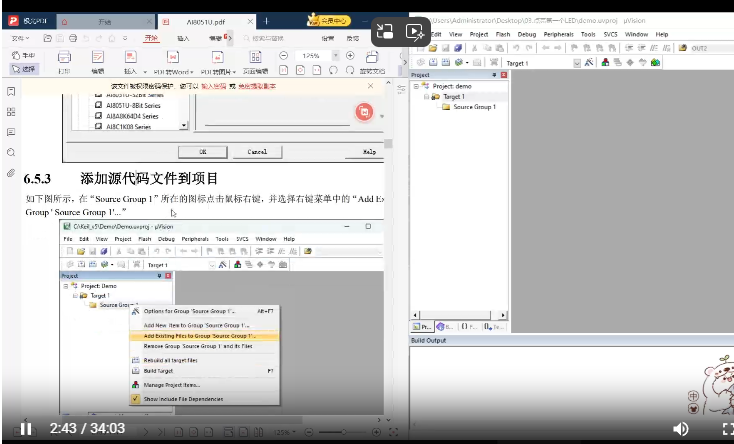Switch to the Books tab in Project panel
The width and height of the screenshot is (734, 444).
[x=445, y=326]
